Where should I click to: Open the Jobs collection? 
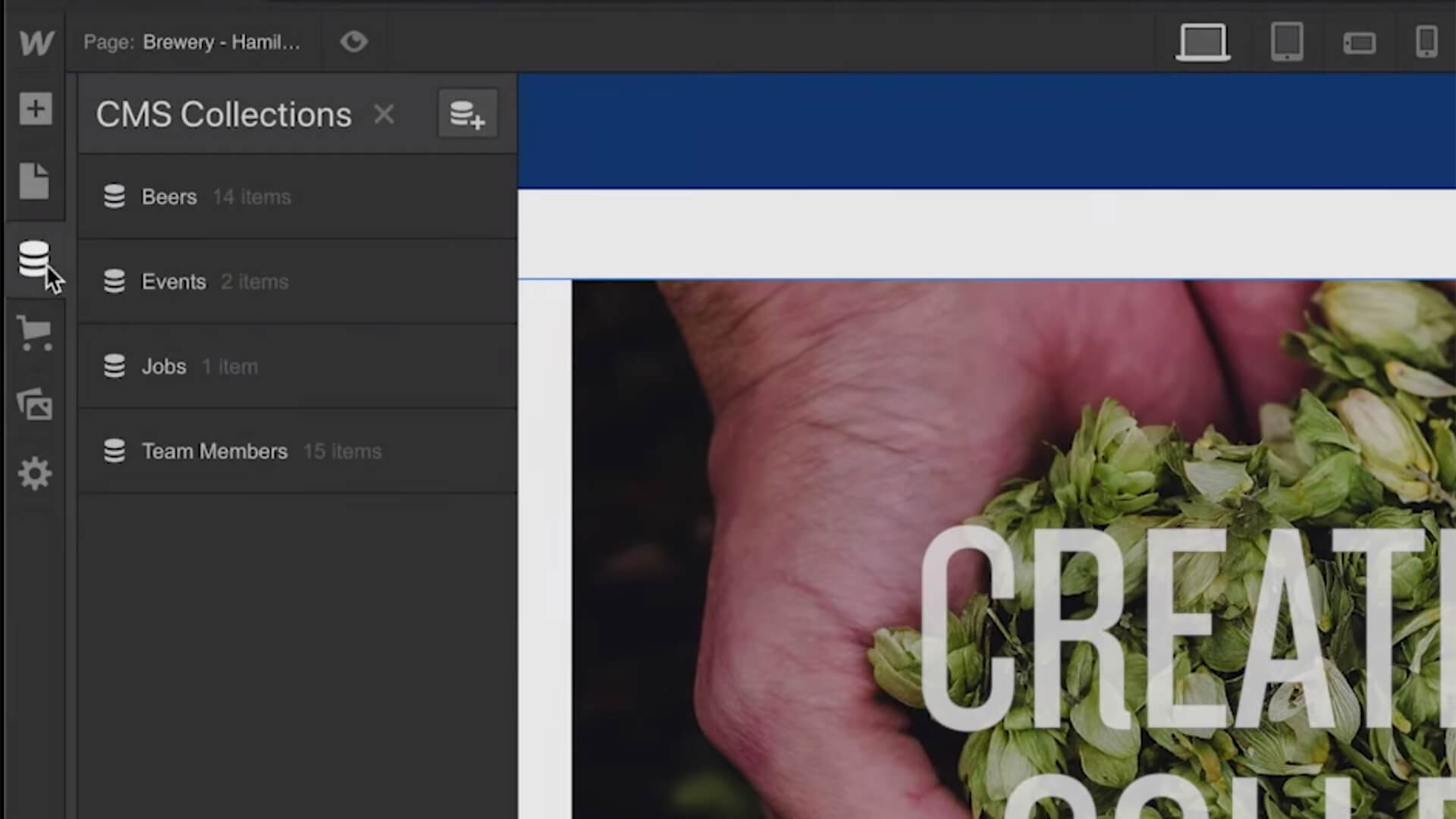click(297, 367)
